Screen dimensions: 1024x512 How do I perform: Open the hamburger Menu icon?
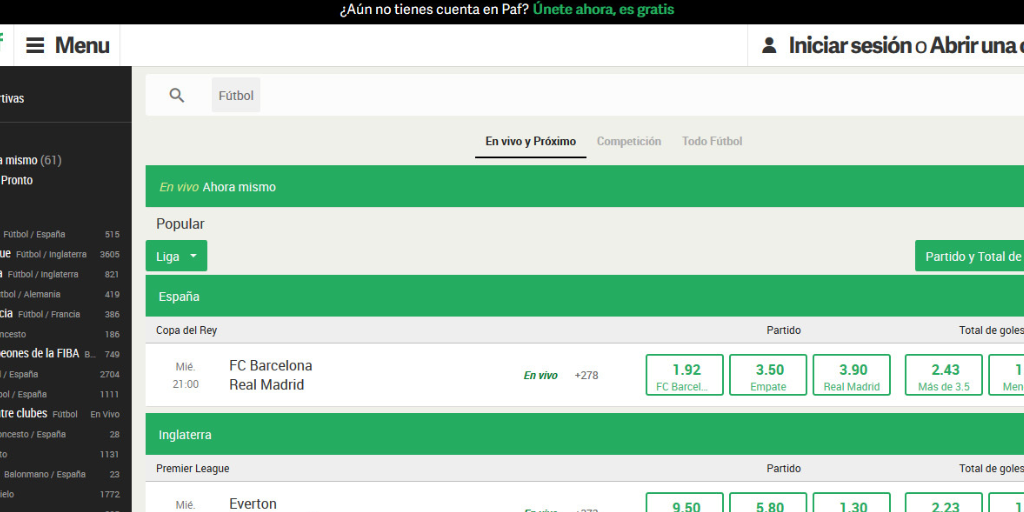click(35, 45)
